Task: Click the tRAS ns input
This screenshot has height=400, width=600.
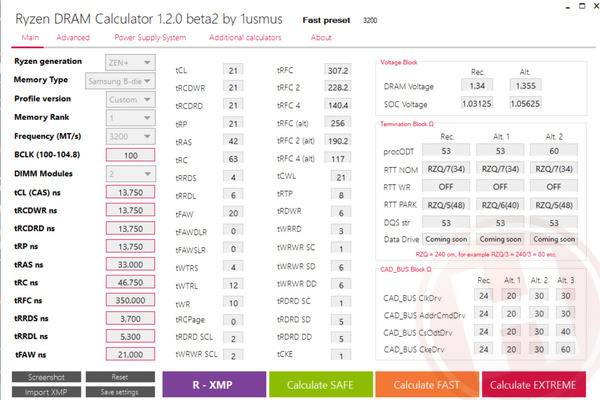Action: tap(130, 264)
